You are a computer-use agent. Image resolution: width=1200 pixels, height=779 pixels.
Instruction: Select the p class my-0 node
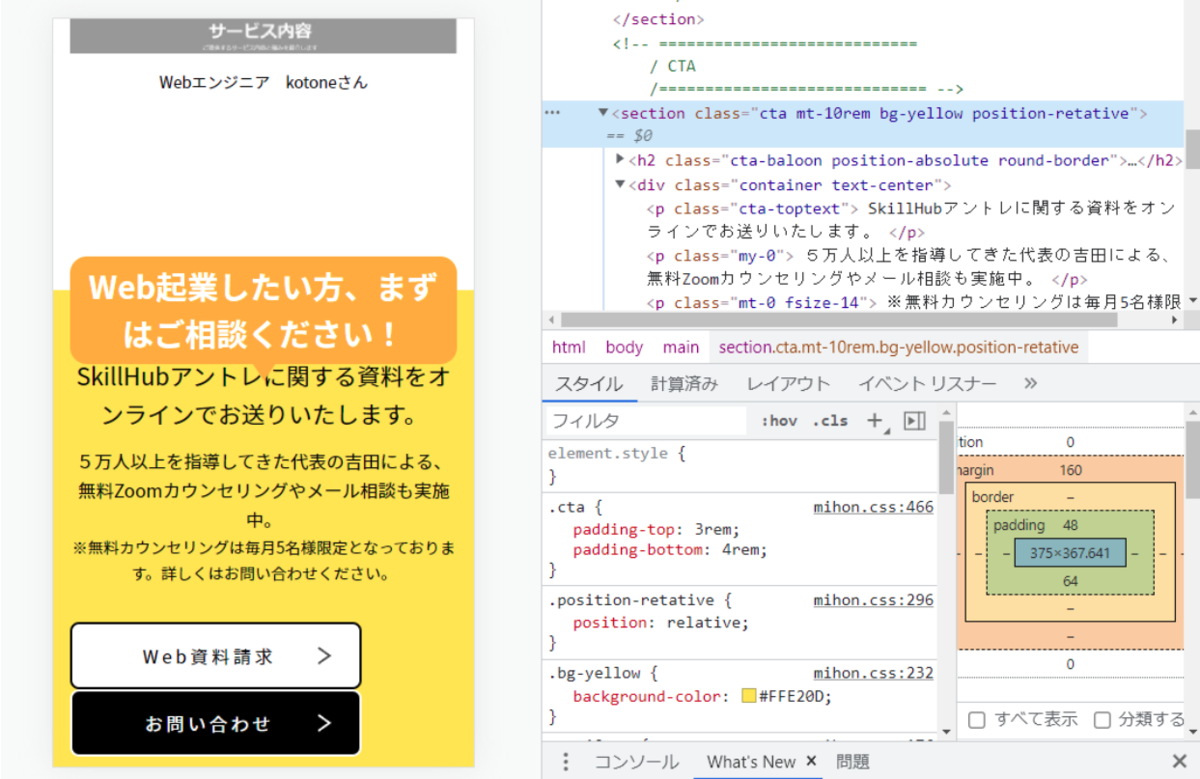pyautogui.click(x=910, y=267)
